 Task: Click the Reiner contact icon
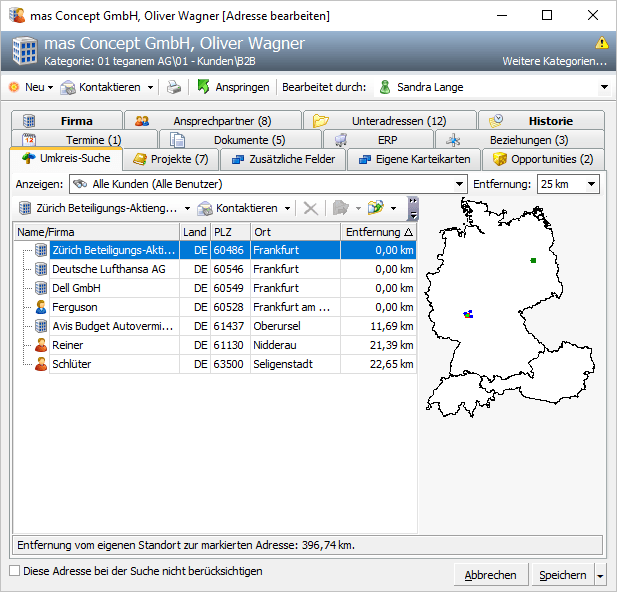(x=41, y=345)
